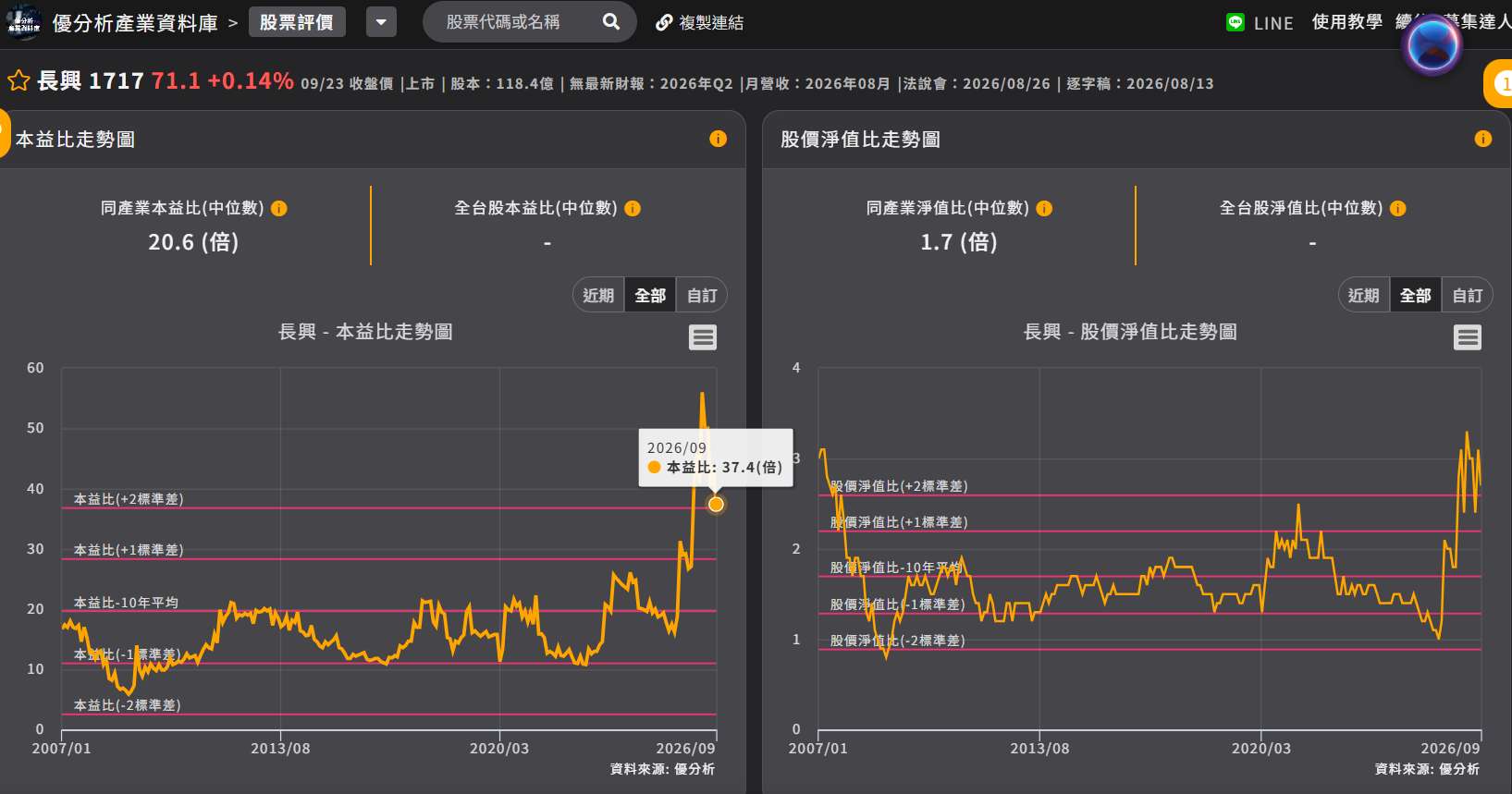
Task: Click the 複製連結 link icon
Action: (664, 22)
